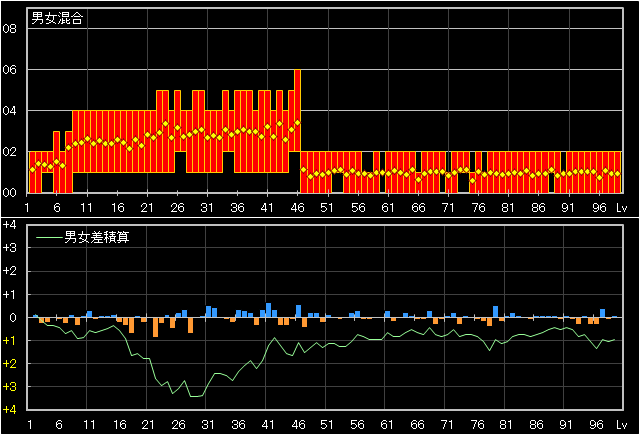This screenshot has height=435, width=640.
Task: Select the yellow +4 label in lower chart
Action: tap(9, 410)
